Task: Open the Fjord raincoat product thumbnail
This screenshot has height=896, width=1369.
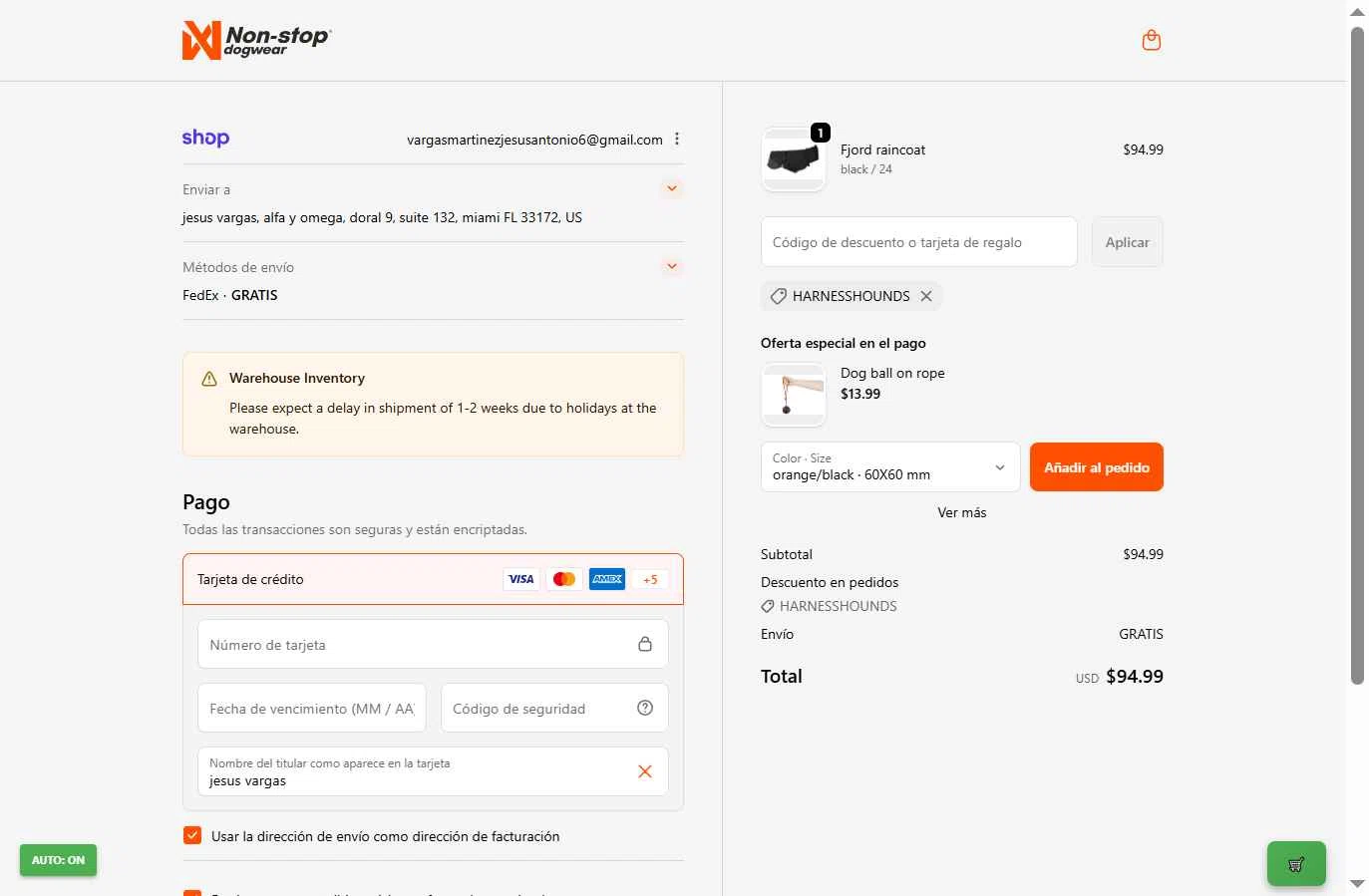Action: 794,158
